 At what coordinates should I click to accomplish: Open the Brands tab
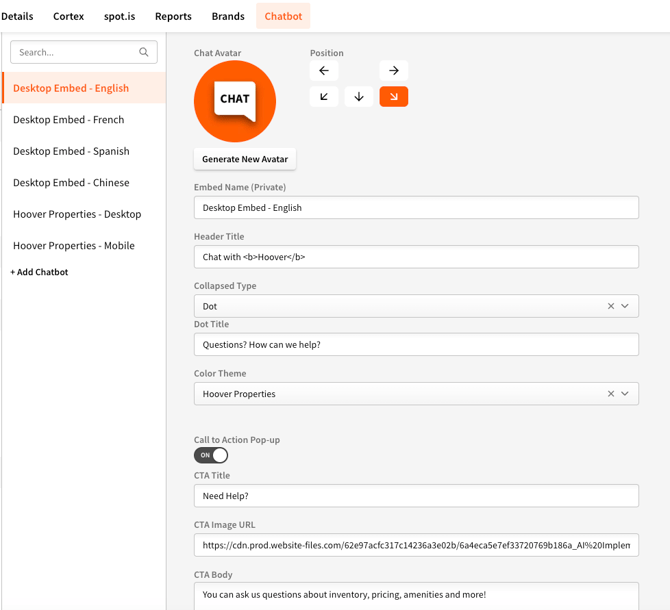tap(228, 16)
